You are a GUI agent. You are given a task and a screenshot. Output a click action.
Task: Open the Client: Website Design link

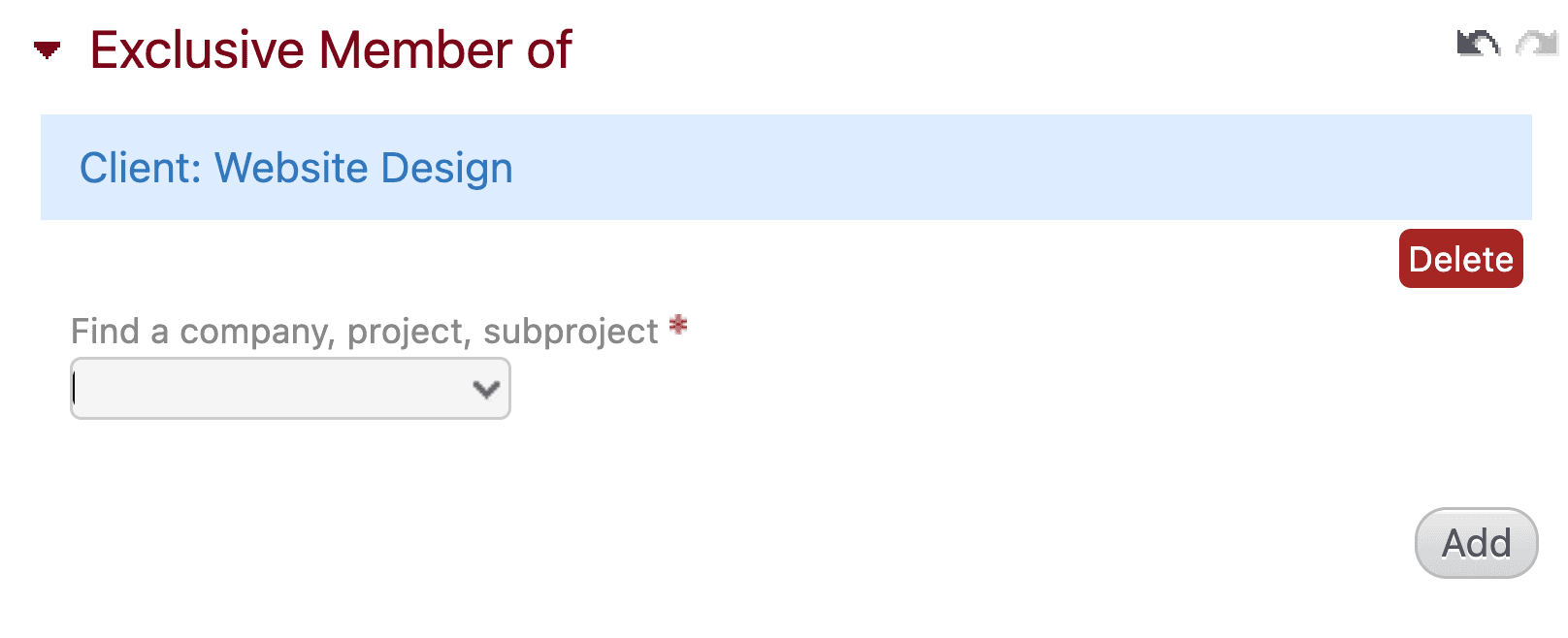[296, 168]
